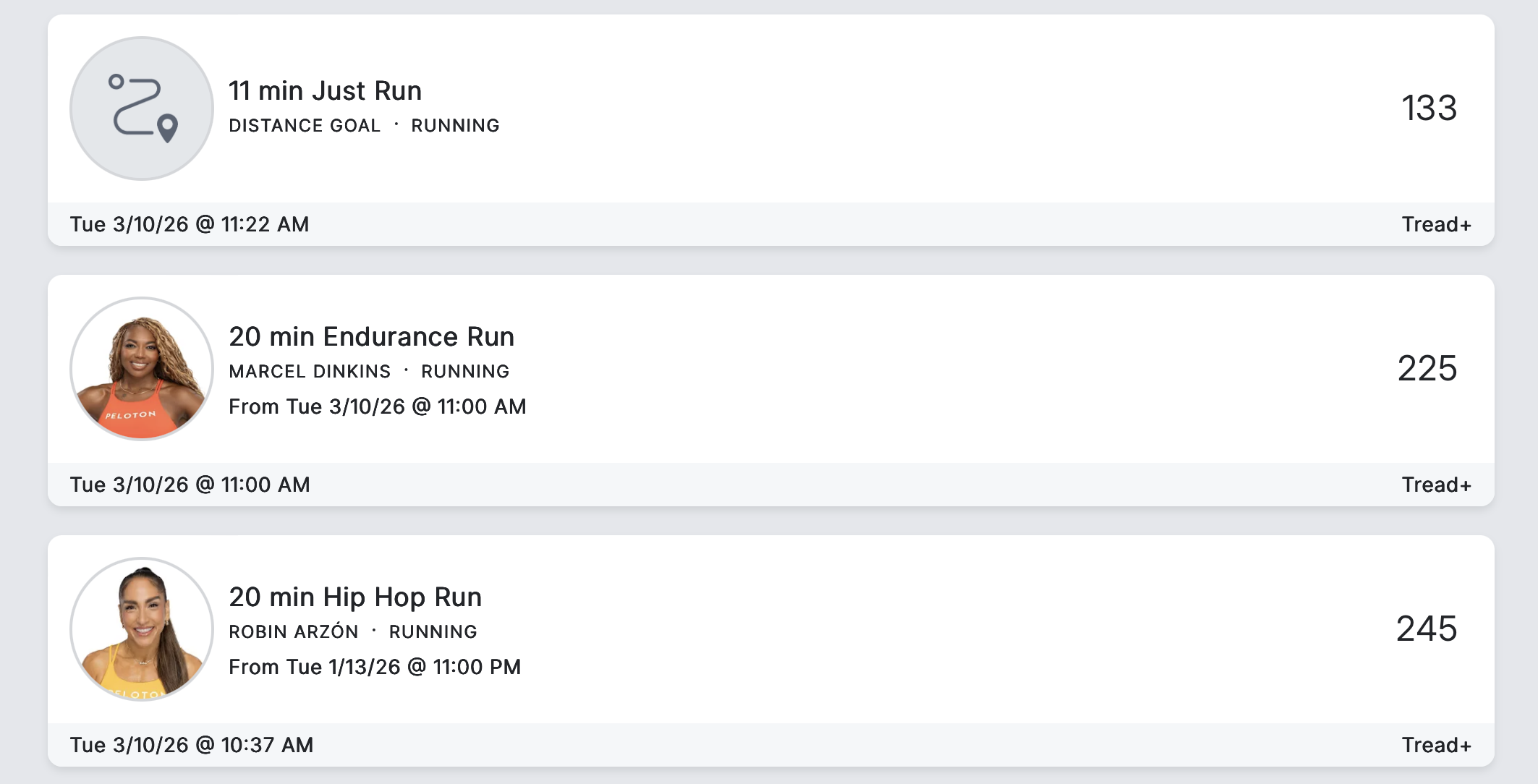Open the 20 min Hip Hop Run workout
Viewport: 1538px width, 784px height.
tap(354, 597)
